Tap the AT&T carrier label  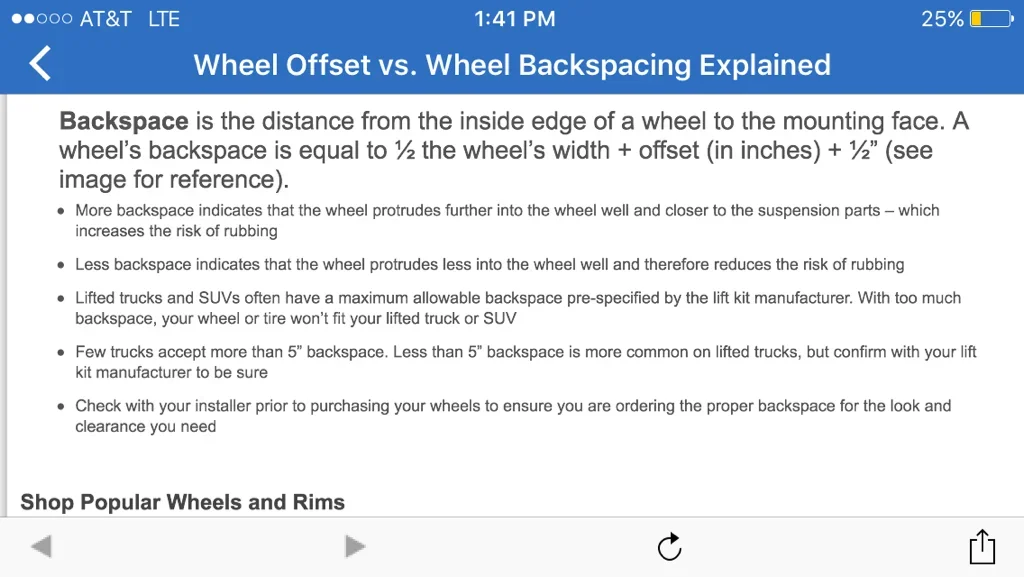click(x=106, y=19)
